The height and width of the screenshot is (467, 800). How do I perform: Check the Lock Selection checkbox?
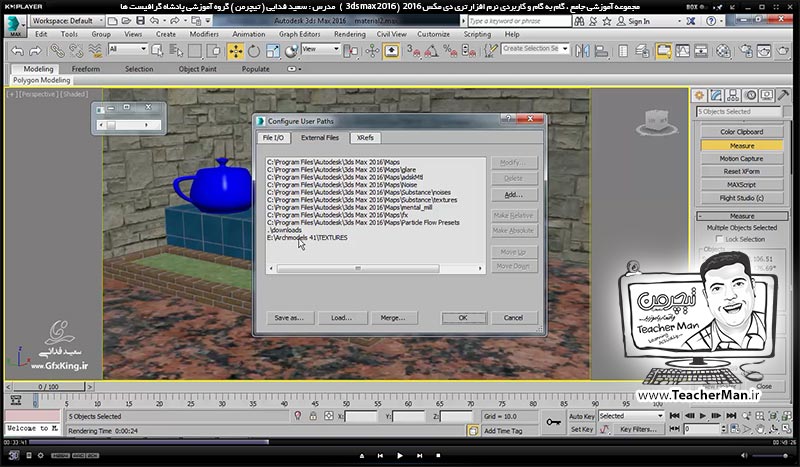[719, 239]
